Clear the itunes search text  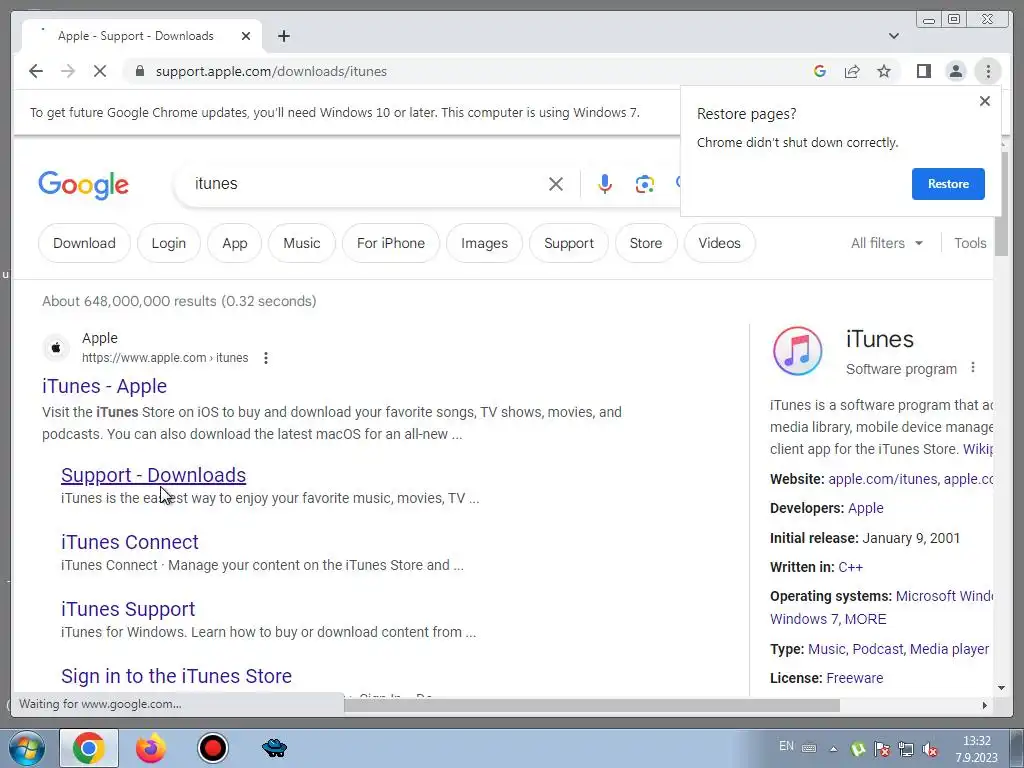(556, 184)
